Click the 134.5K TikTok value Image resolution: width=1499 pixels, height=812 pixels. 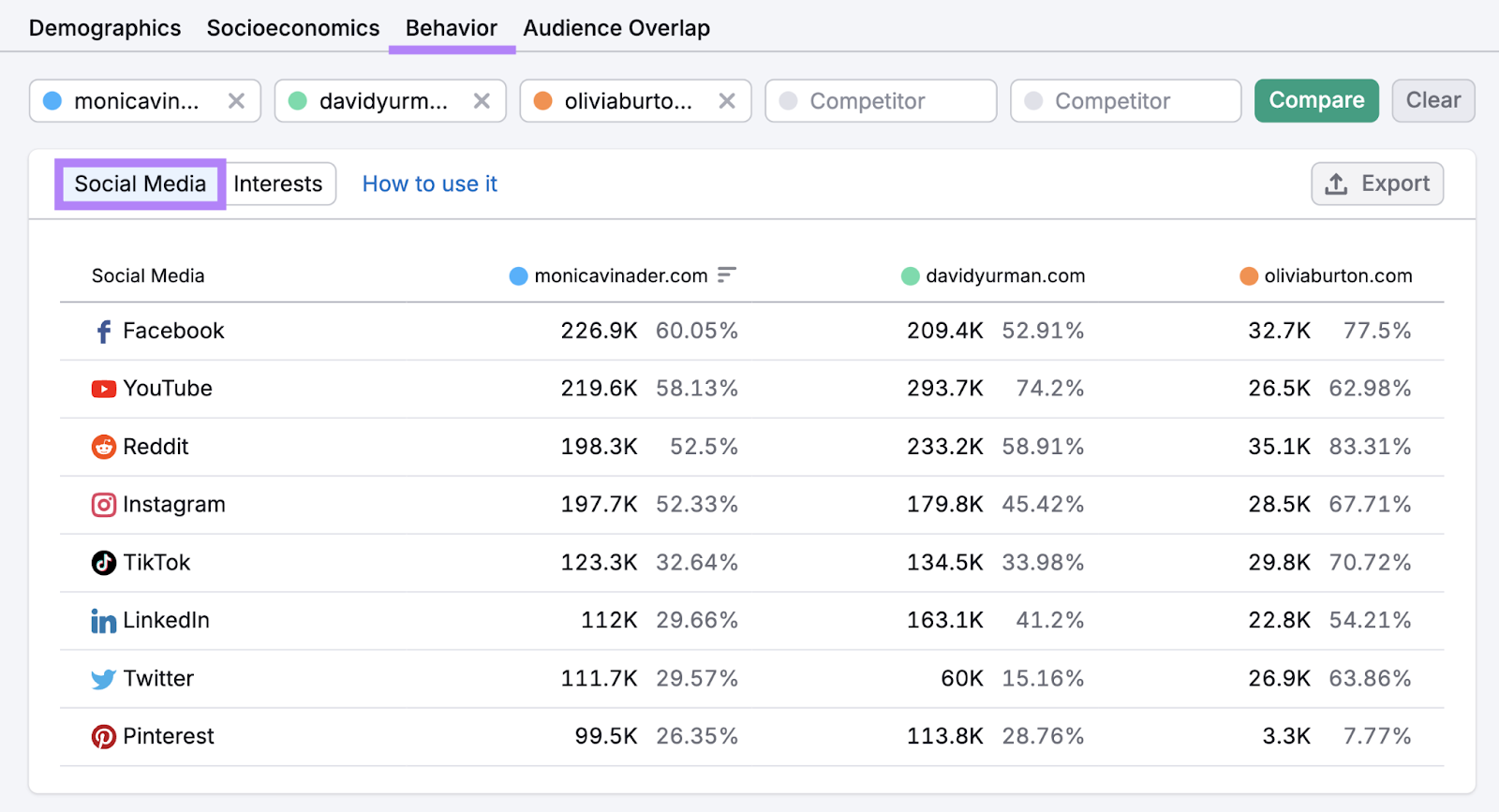point(945,562)
